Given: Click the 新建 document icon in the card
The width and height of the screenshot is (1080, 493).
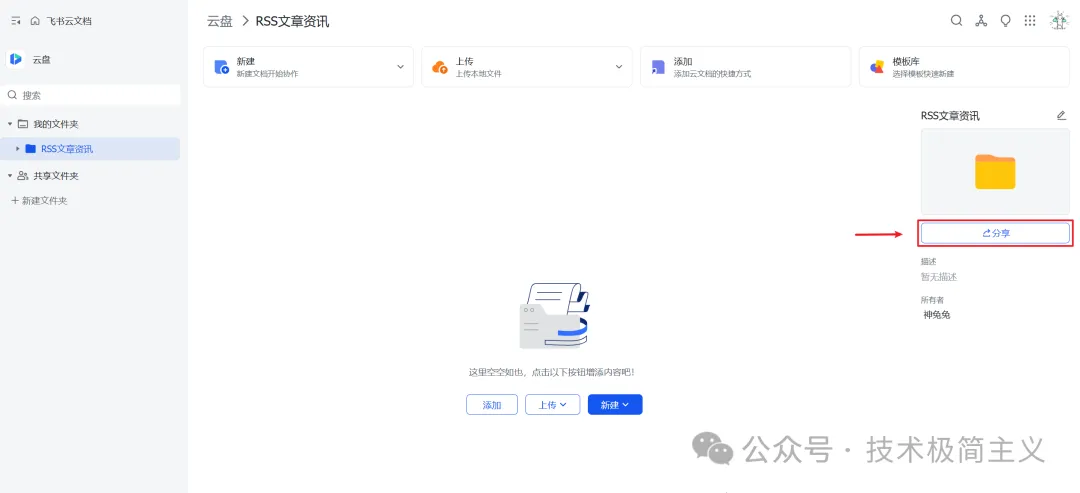Looking at the screenshot, I should tap(221, 67).
